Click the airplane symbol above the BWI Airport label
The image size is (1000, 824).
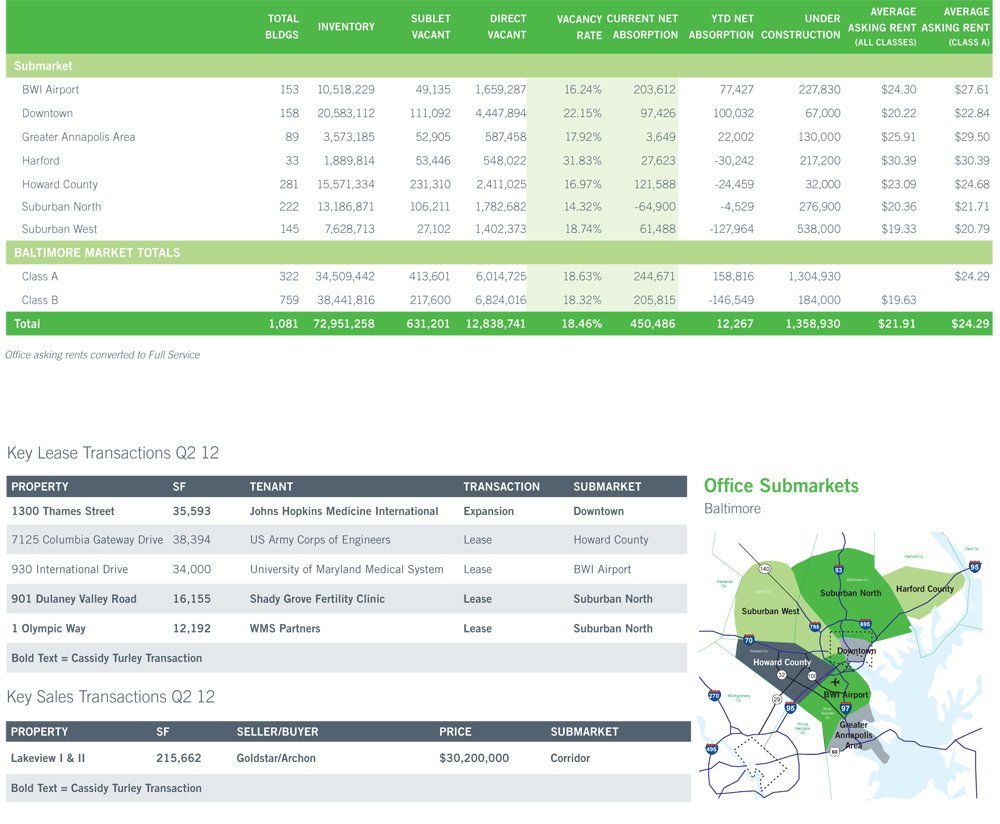[835, 682]
